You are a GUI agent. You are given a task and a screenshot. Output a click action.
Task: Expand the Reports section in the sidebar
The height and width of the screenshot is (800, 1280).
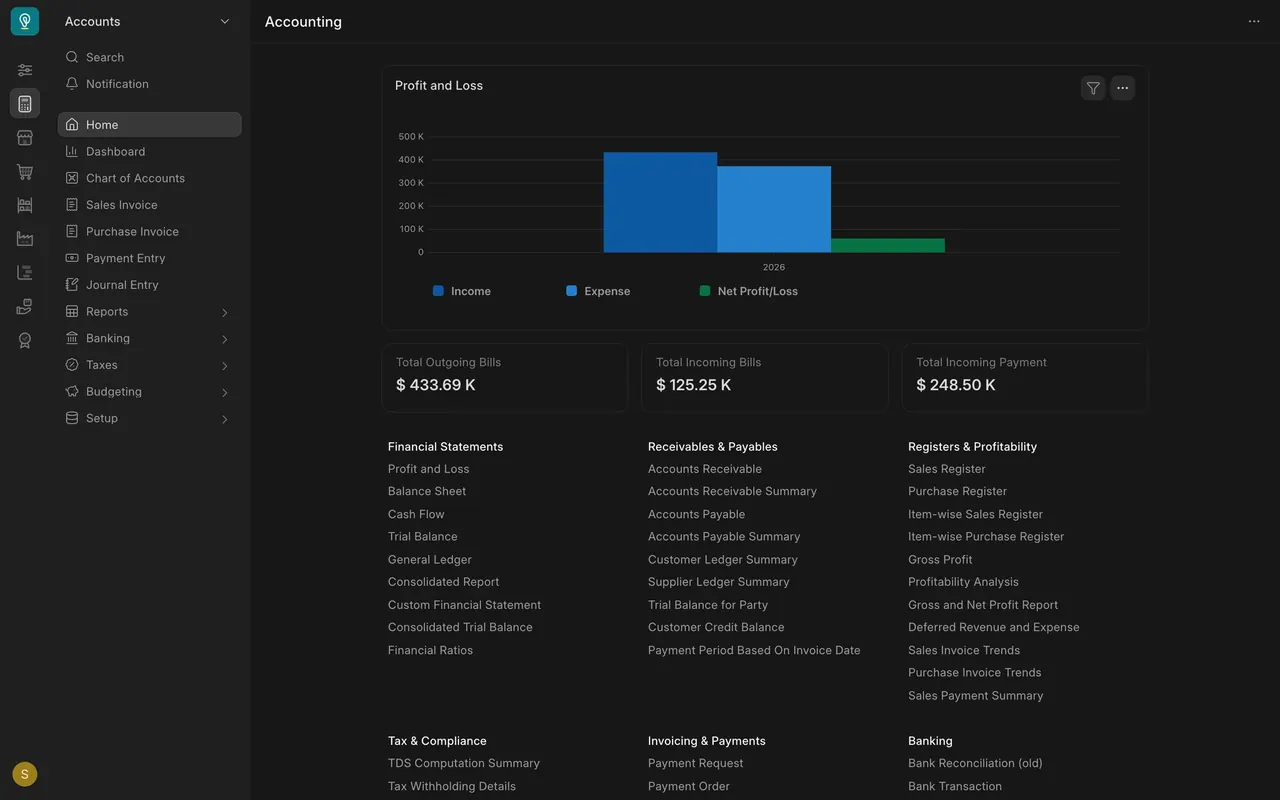coord(150,312)
